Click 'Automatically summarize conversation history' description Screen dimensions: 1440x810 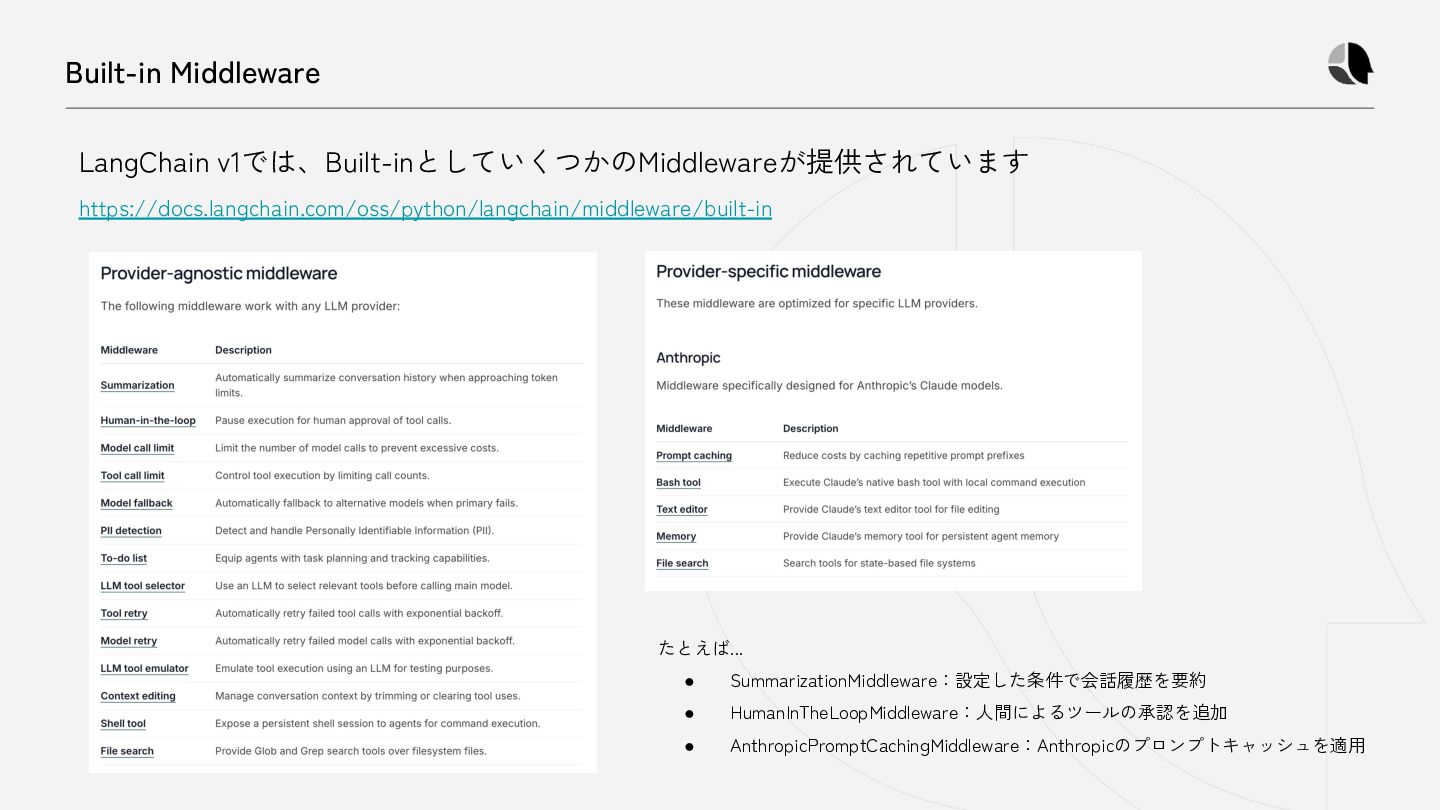pos(386,385)
